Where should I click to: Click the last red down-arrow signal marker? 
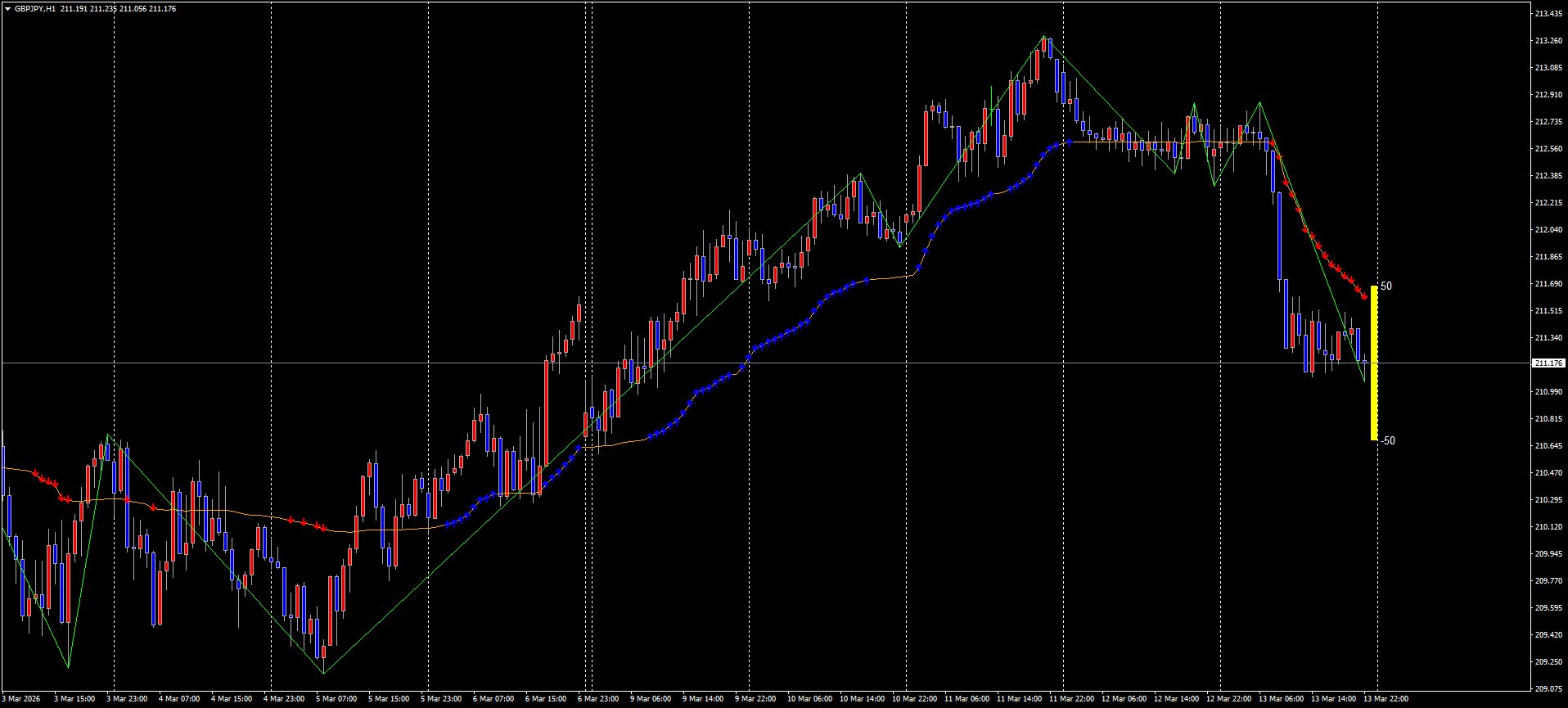point(1364,295)
